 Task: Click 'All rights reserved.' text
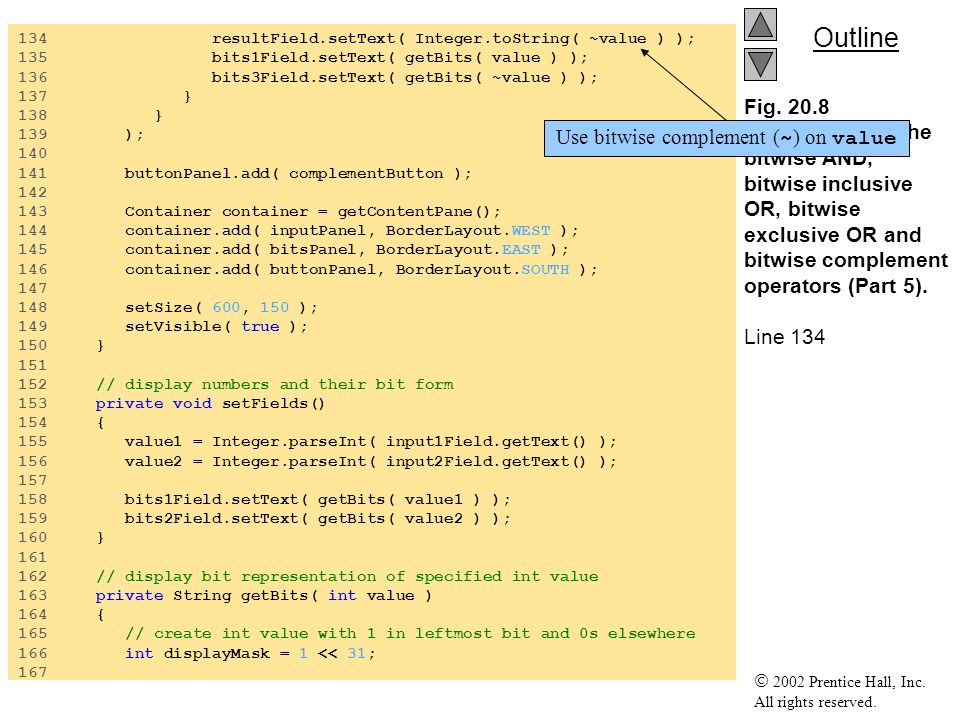[815, 702]
